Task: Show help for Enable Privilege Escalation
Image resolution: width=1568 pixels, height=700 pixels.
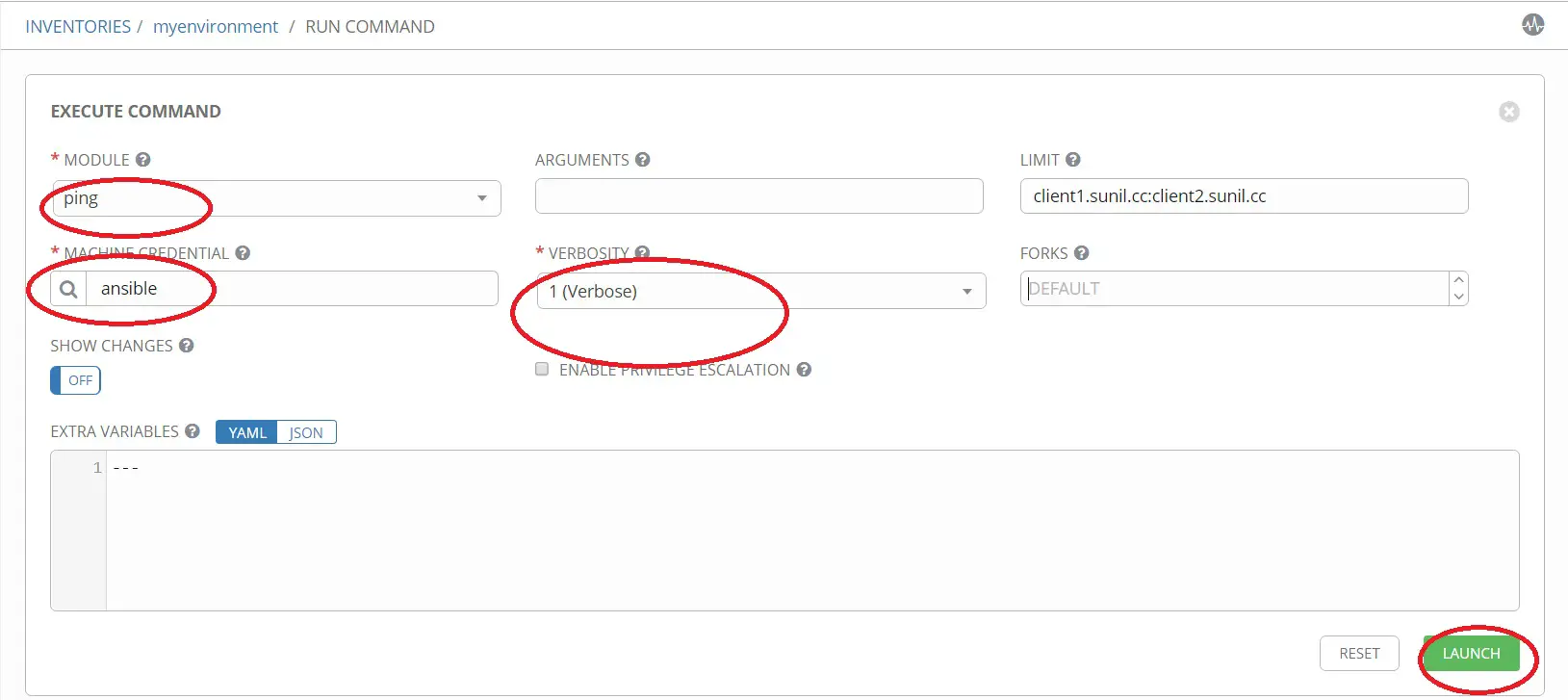Action: click(804, 370)
